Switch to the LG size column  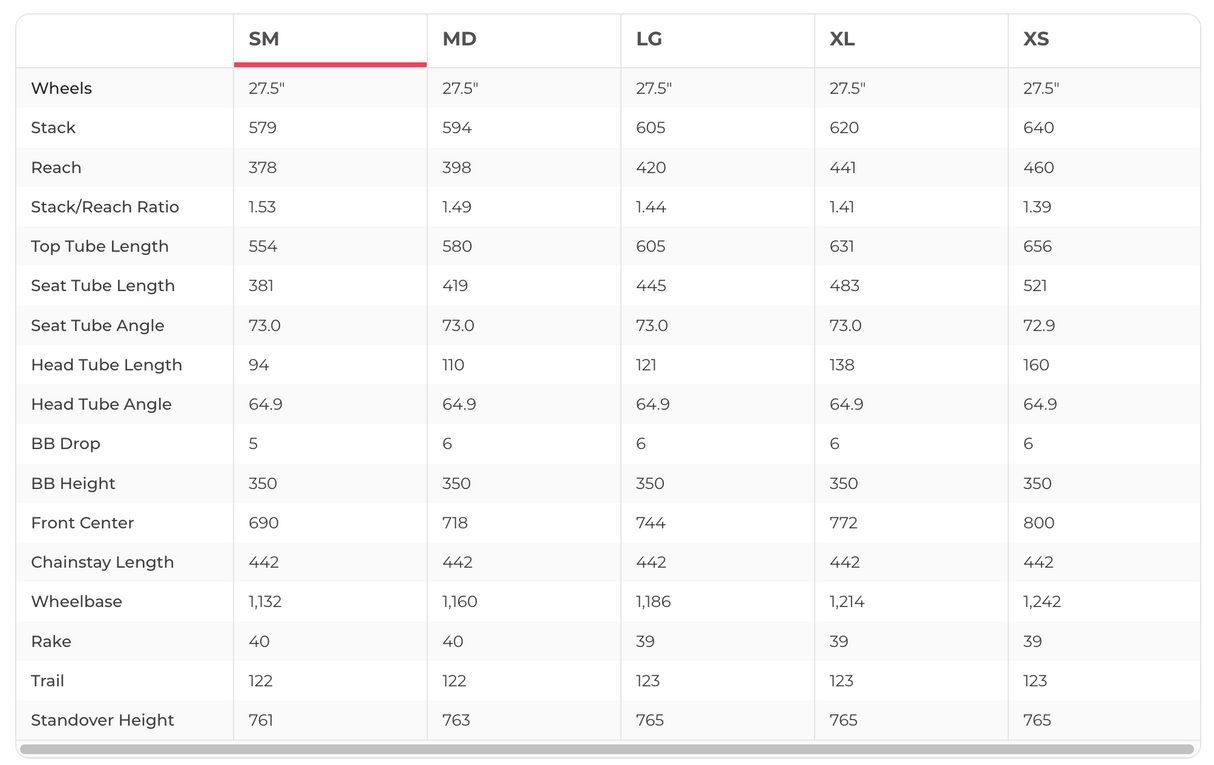click(x=649, y=40)
